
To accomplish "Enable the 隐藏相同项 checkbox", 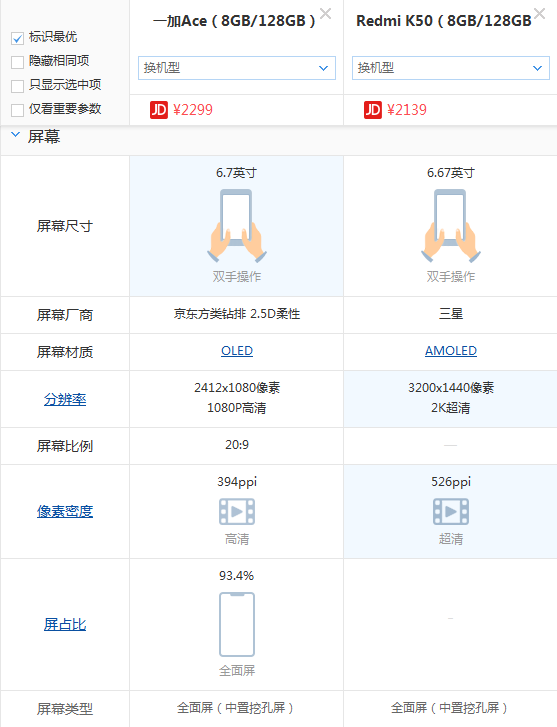I will tap(17, 62).
